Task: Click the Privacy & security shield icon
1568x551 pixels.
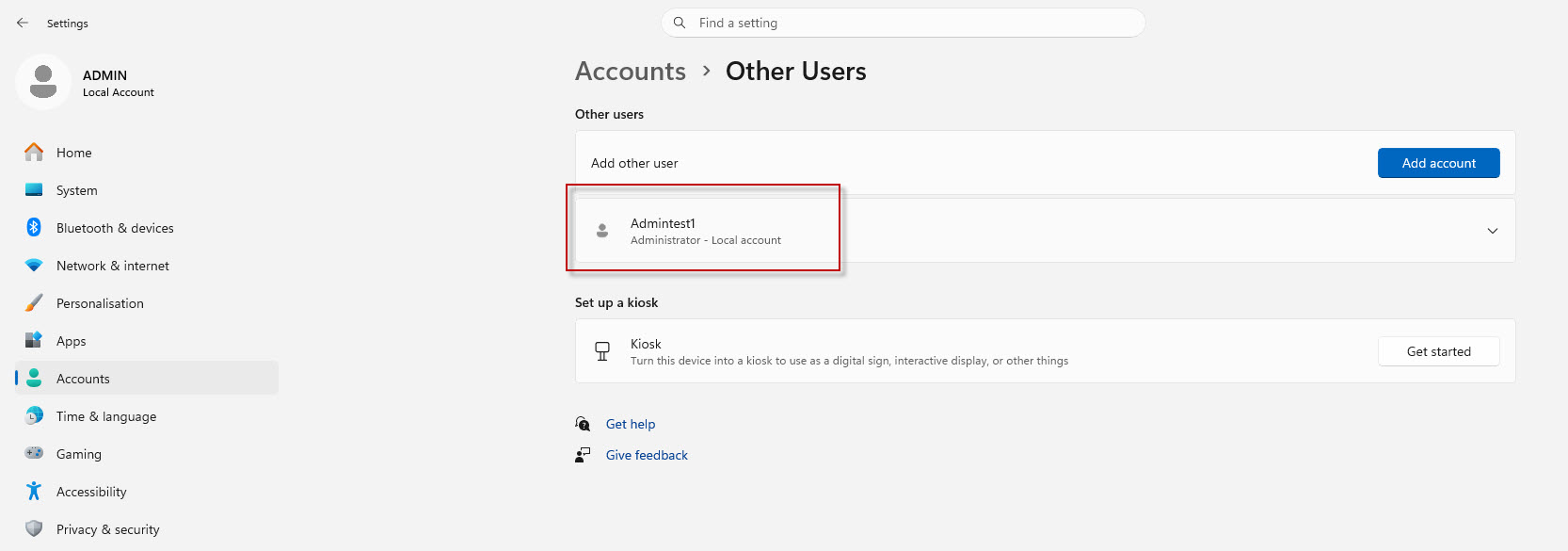Action: click(34, 528)
